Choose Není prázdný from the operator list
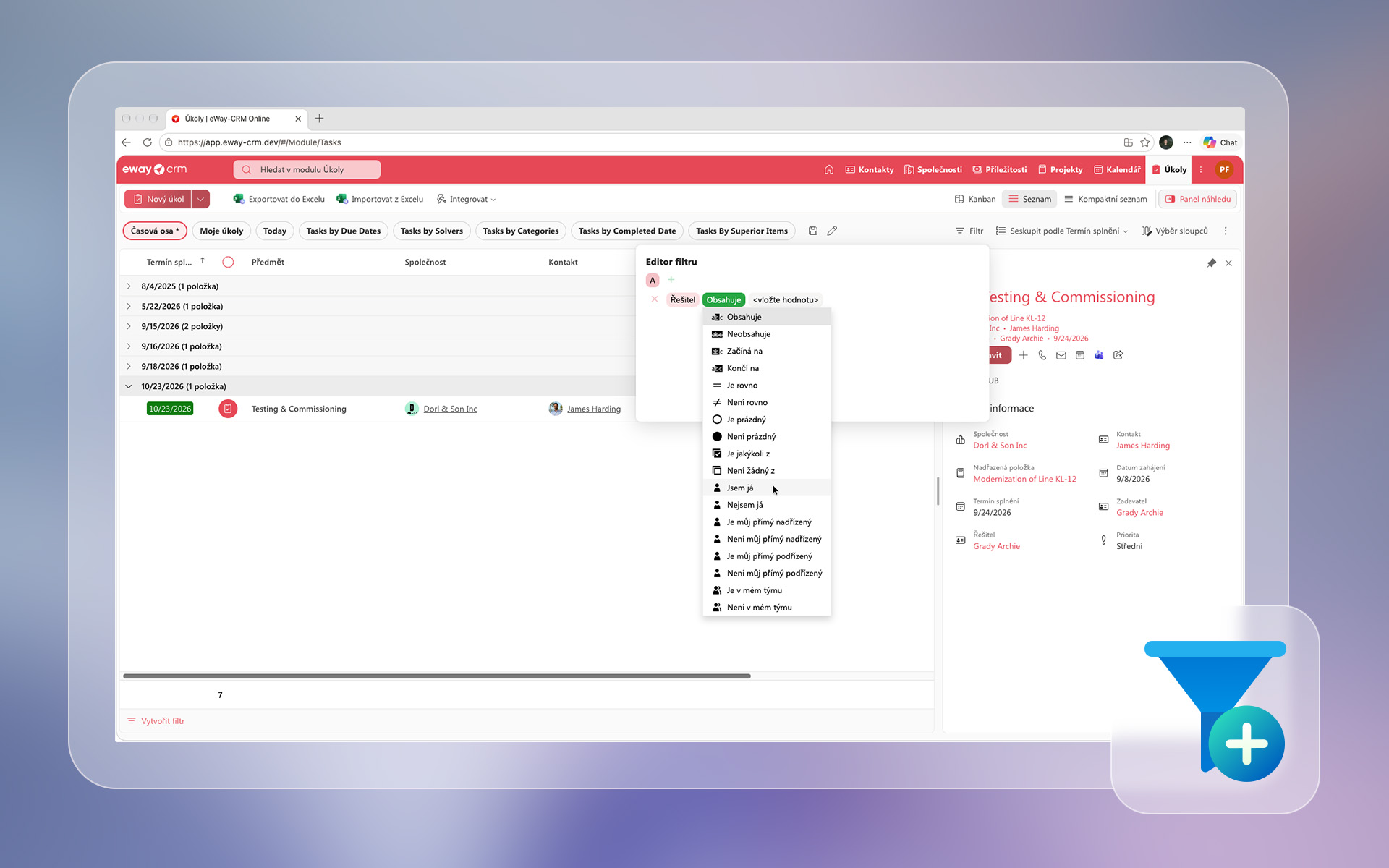The image size is (1389, 868). click(767, 436)
